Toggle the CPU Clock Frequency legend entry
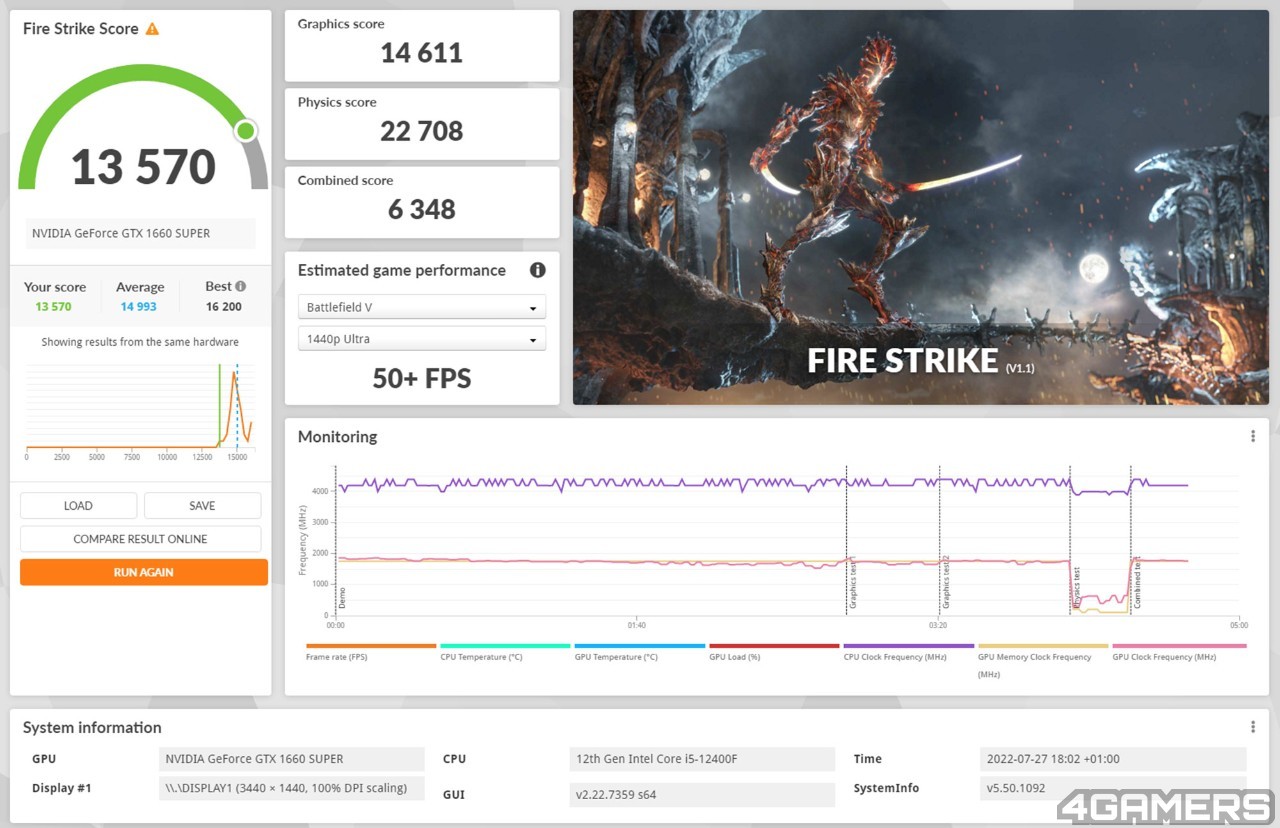Viewport: 1280px width, 828px height. tap(908, 652)
